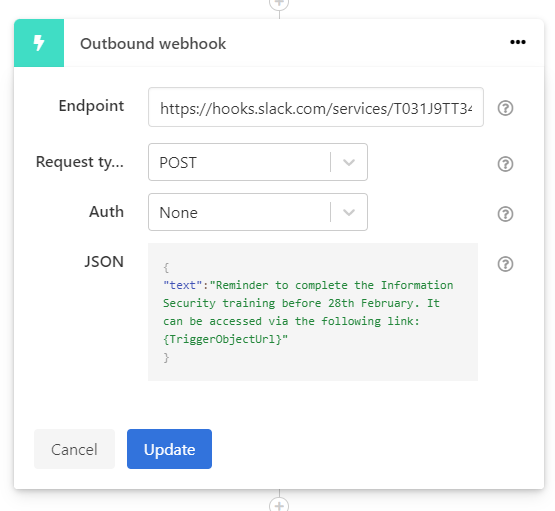Click the Update button

click(x=170, y=449)
